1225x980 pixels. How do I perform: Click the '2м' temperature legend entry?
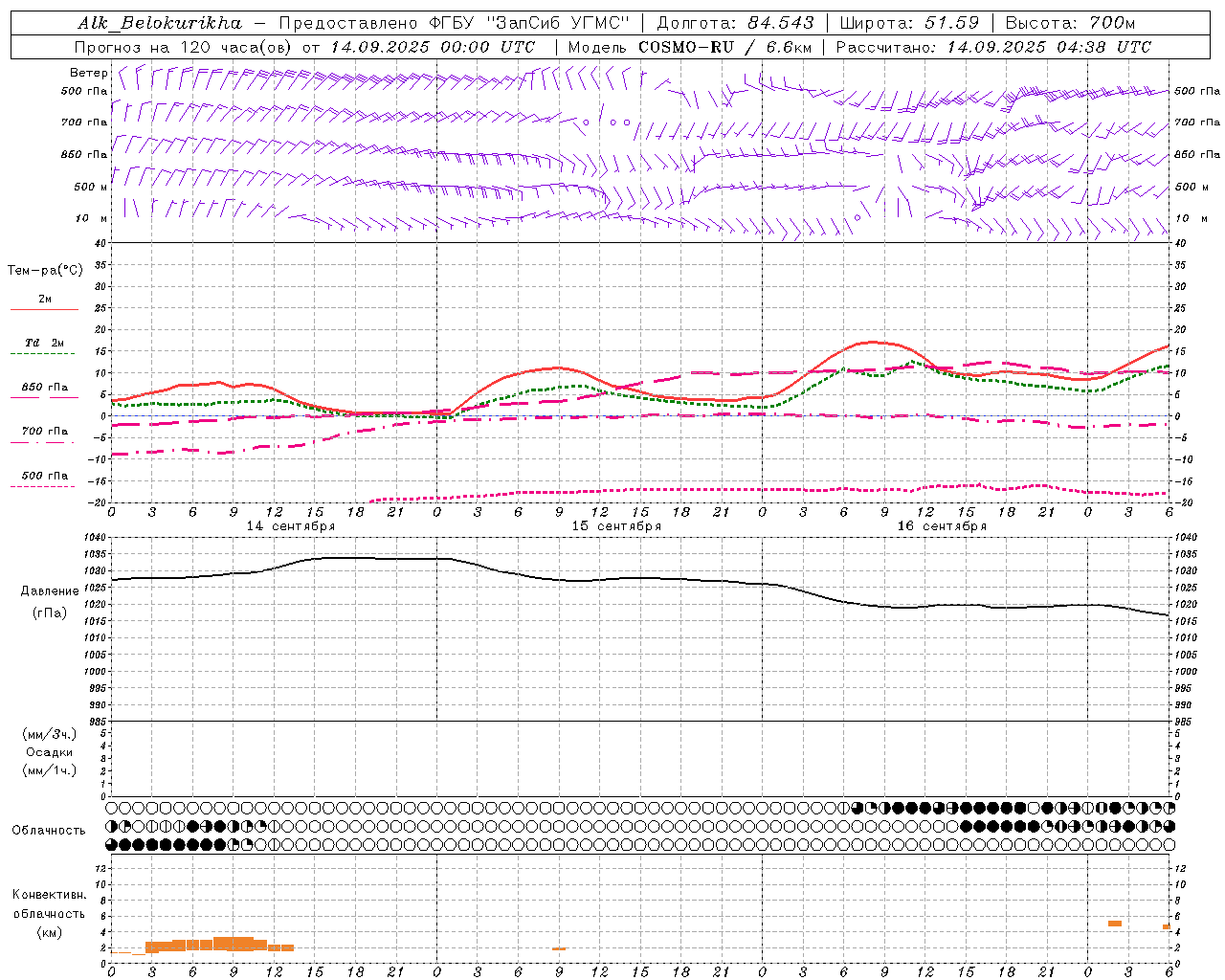[x=45, y=300]
